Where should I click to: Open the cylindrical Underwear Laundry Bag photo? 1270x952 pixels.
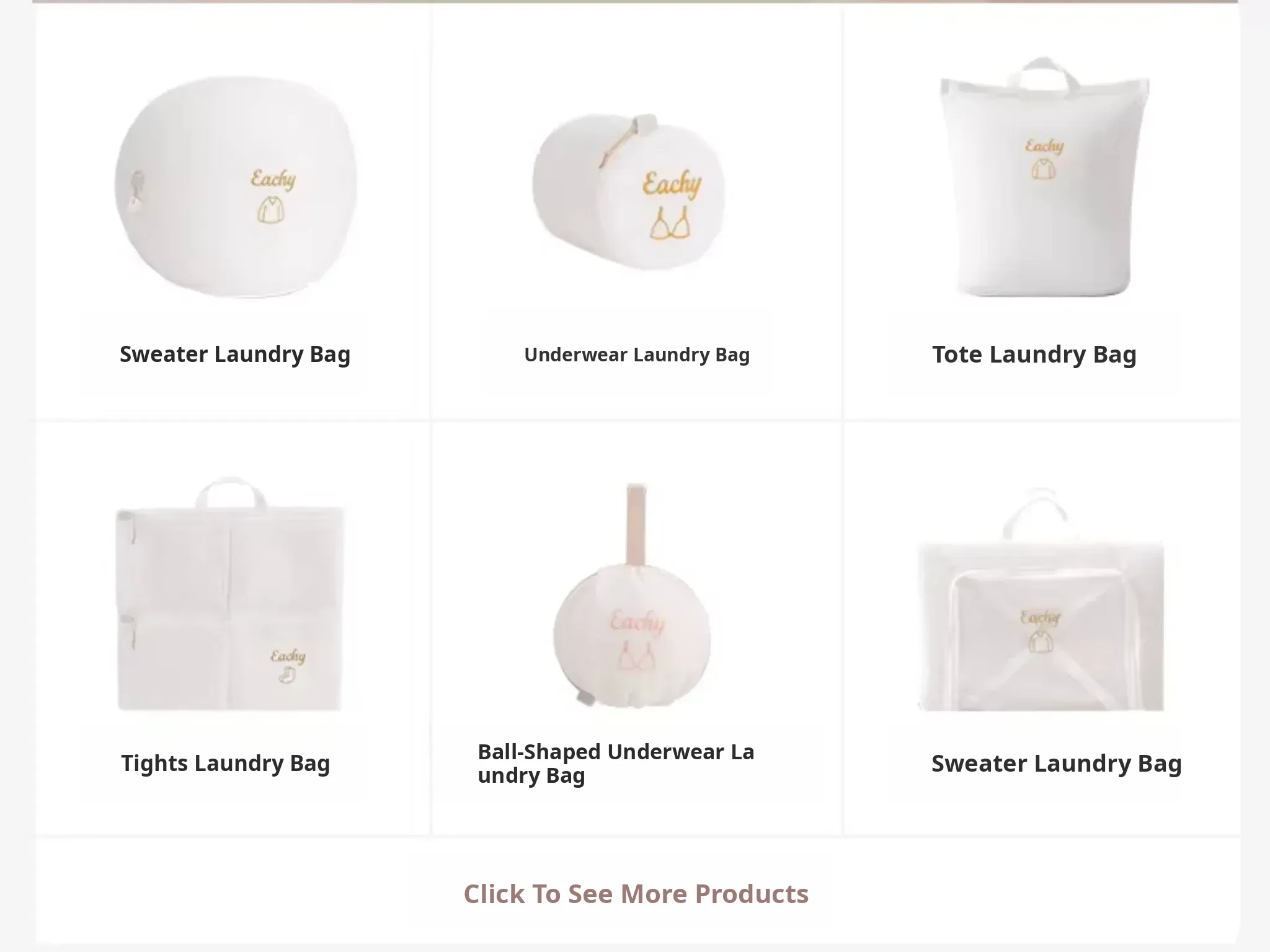pyautogui.click(x=629, y=191)
